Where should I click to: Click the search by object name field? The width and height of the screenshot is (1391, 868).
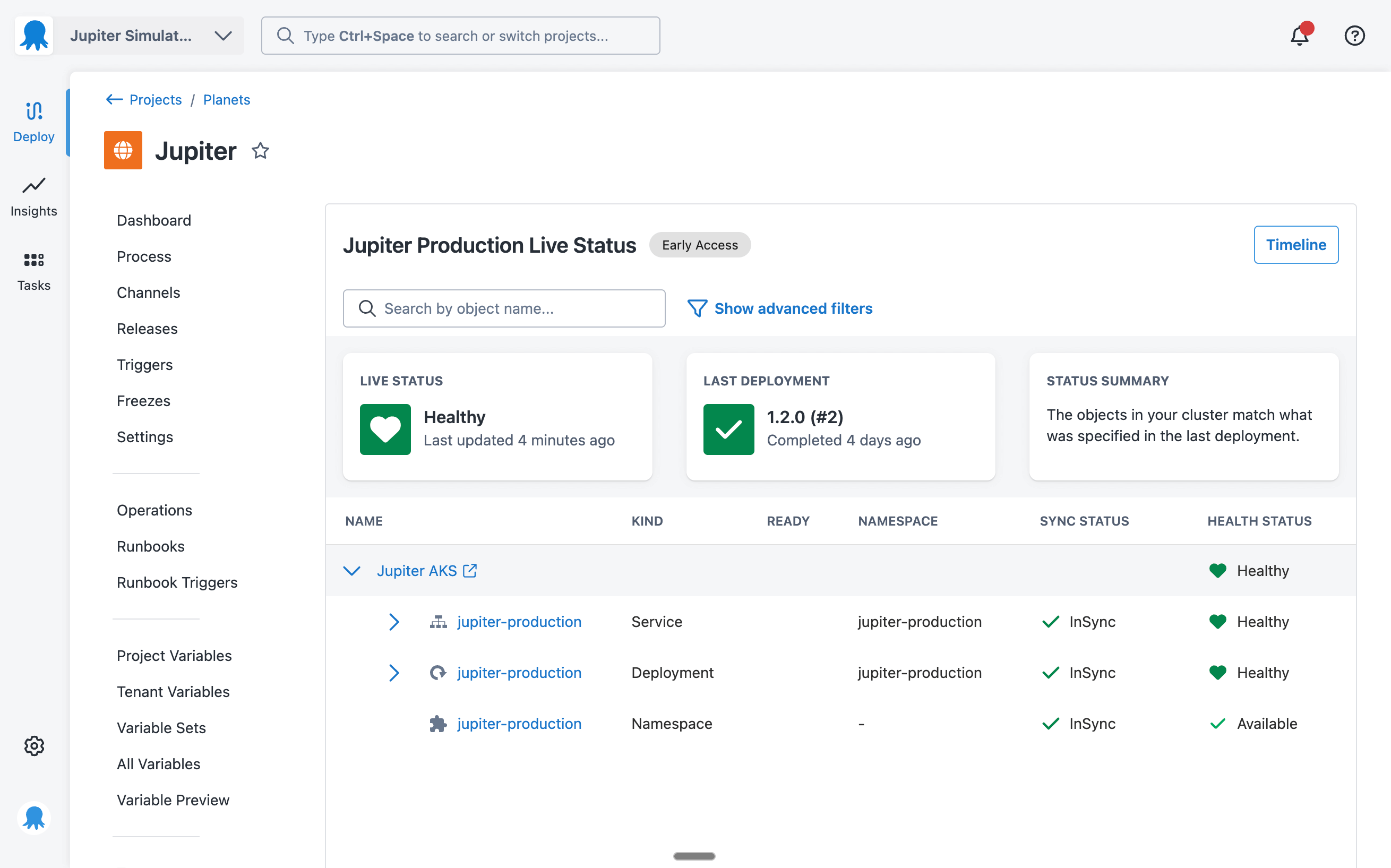(x=503, y=308)
